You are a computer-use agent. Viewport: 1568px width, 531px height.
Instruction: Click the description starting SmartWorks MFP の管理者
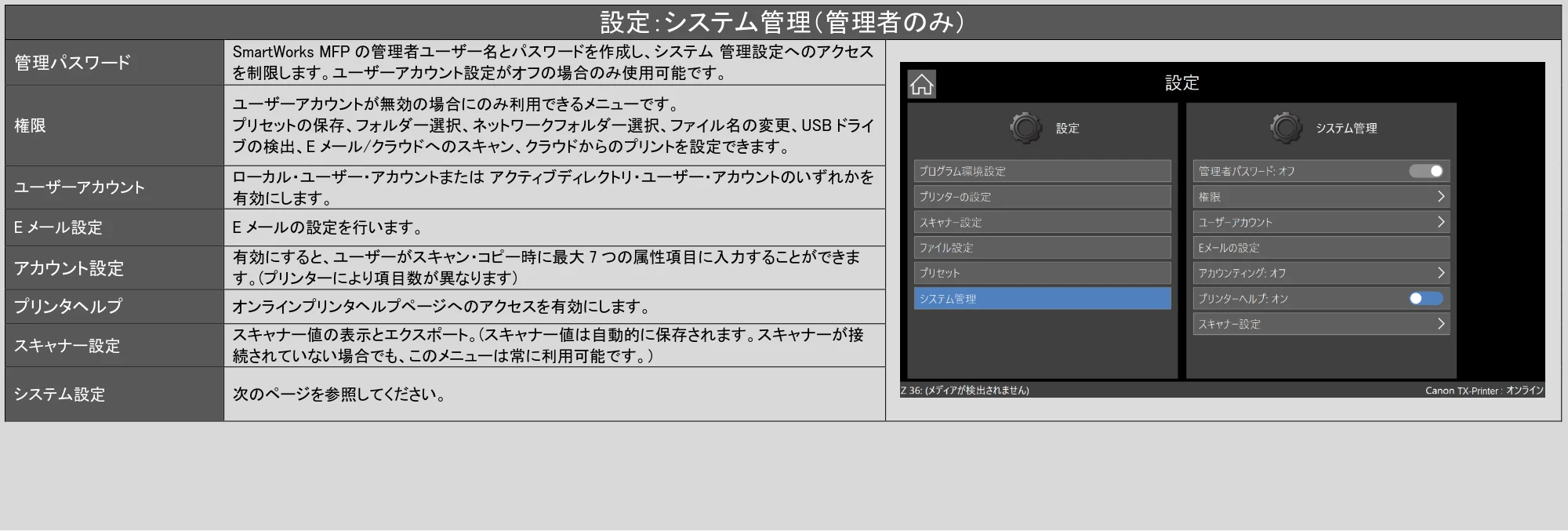click(x=553, y=63)
